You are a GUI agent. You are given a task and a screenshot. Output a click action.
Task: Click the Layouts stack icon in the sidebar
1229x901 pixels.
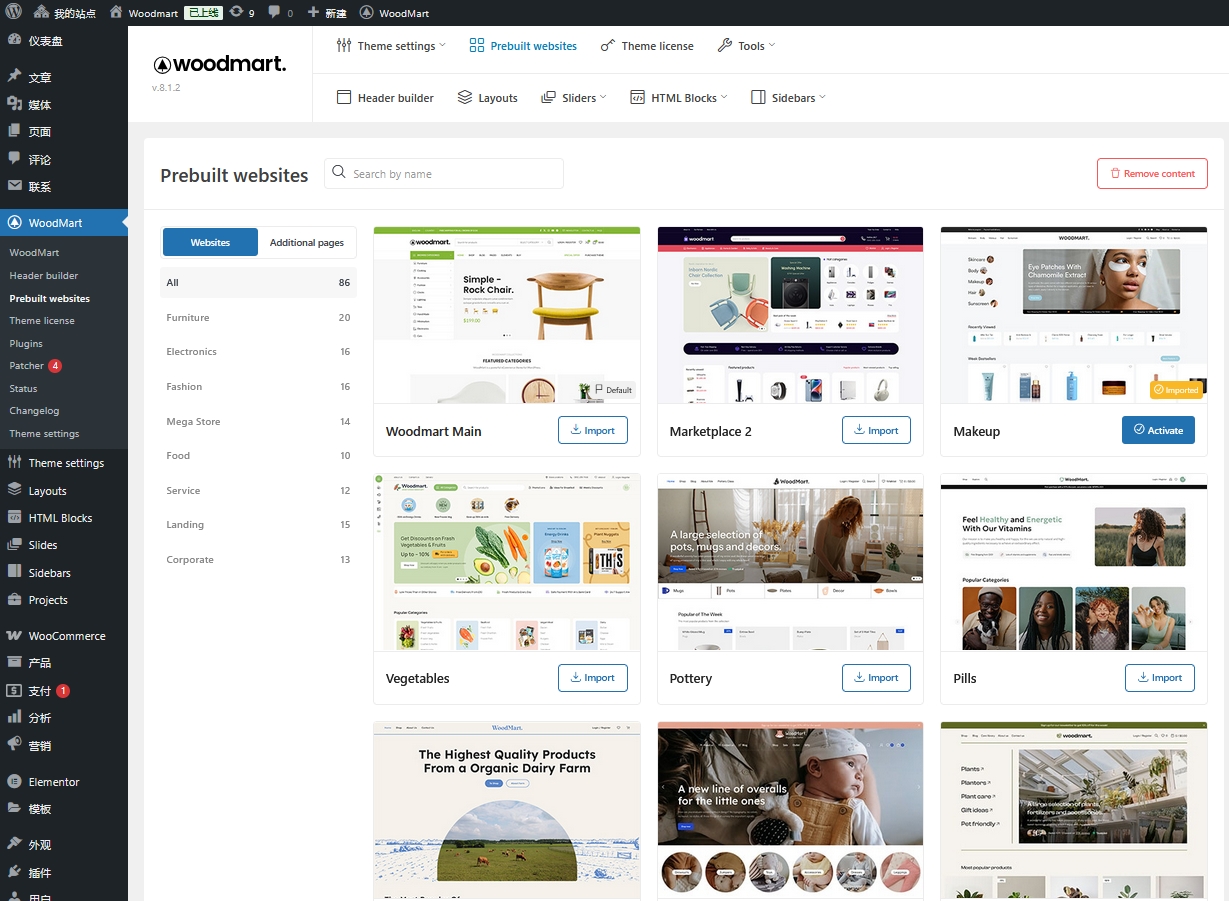point(14,491)
